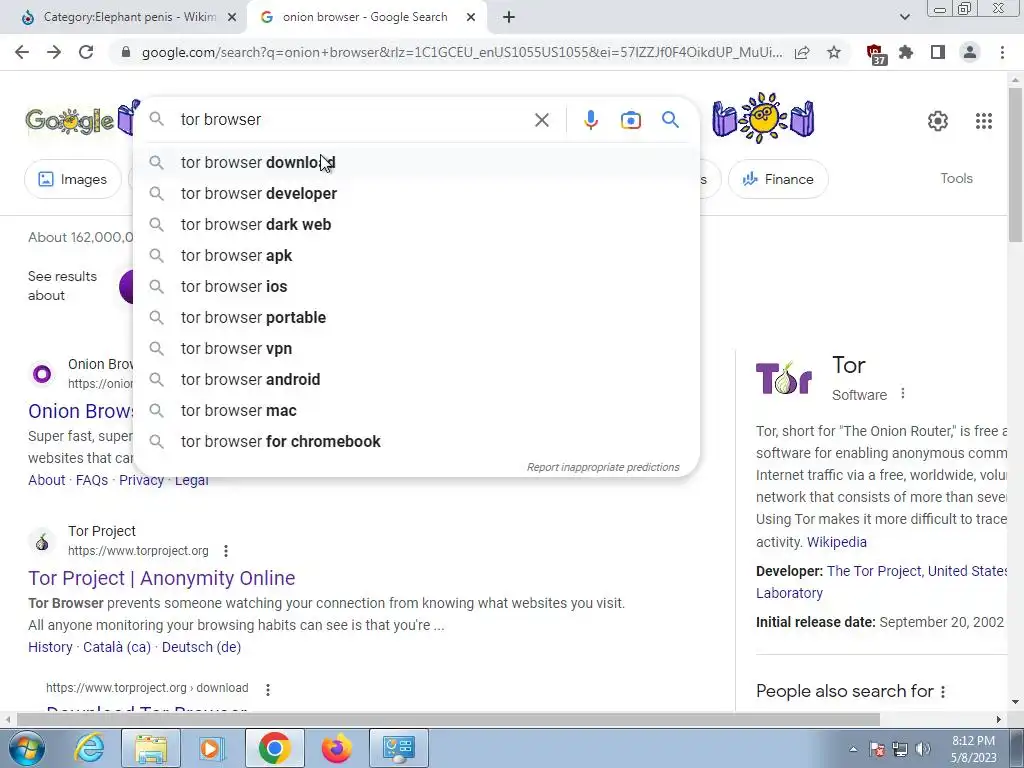Choose suggestion tor browser download
This screenshot has width=1024, height=768.
(x=416, y=163)
